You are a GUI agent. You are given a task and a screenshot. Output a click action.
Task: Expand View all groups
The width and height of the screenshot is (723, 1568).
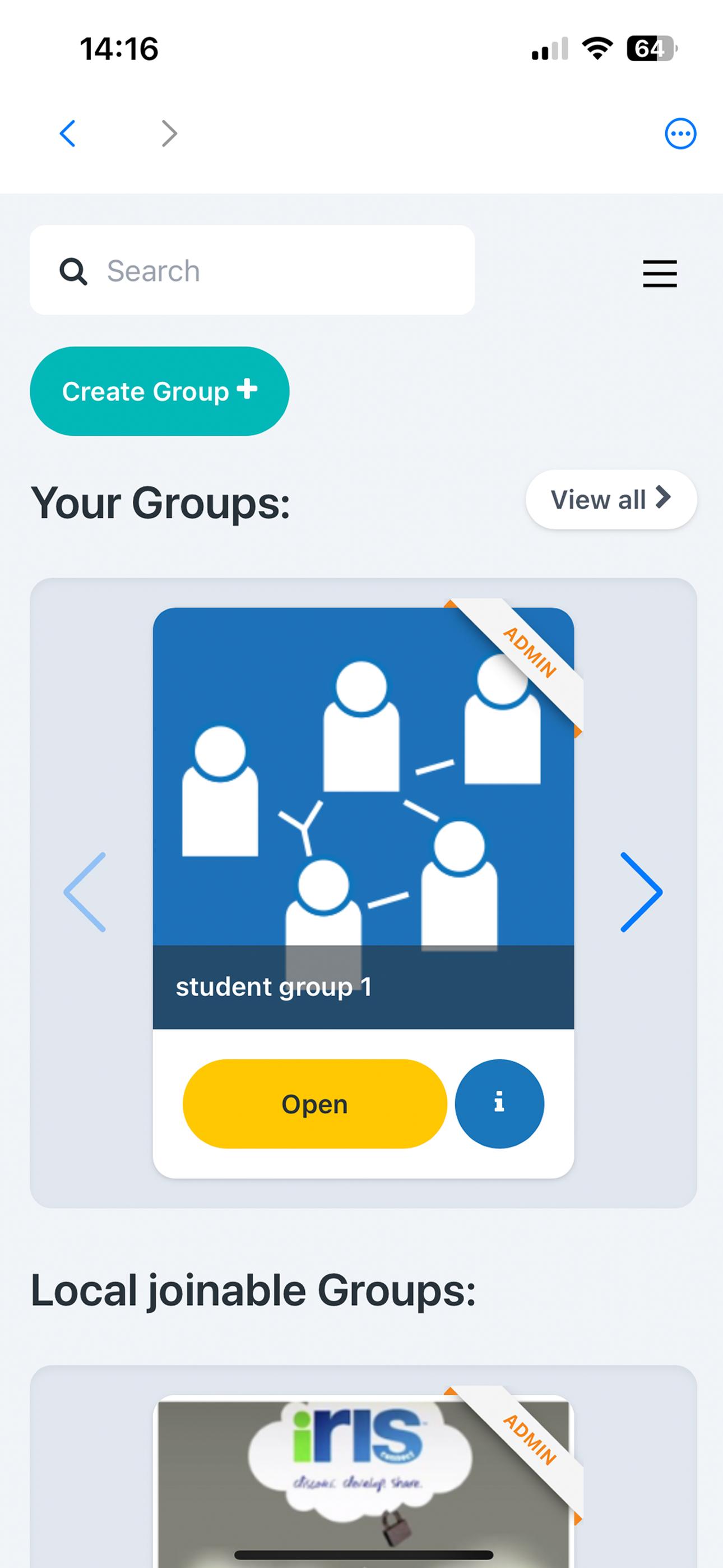coord(611,499)
